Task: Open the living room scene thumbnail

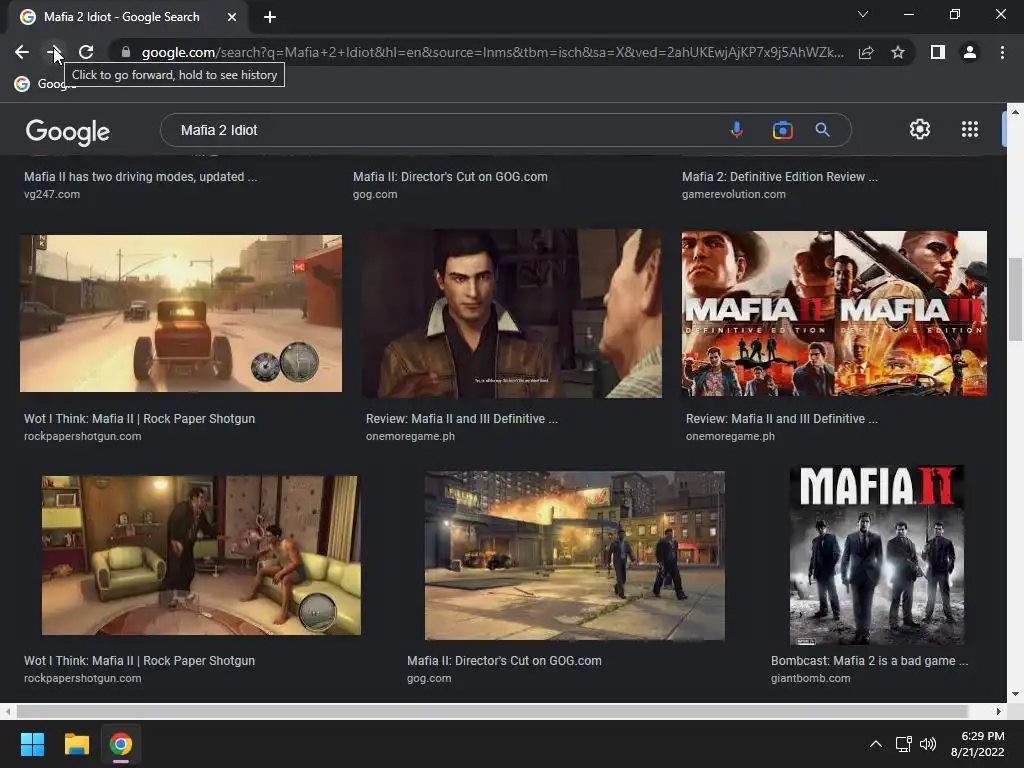Action: pyautogui.click(x=201, y=555)
